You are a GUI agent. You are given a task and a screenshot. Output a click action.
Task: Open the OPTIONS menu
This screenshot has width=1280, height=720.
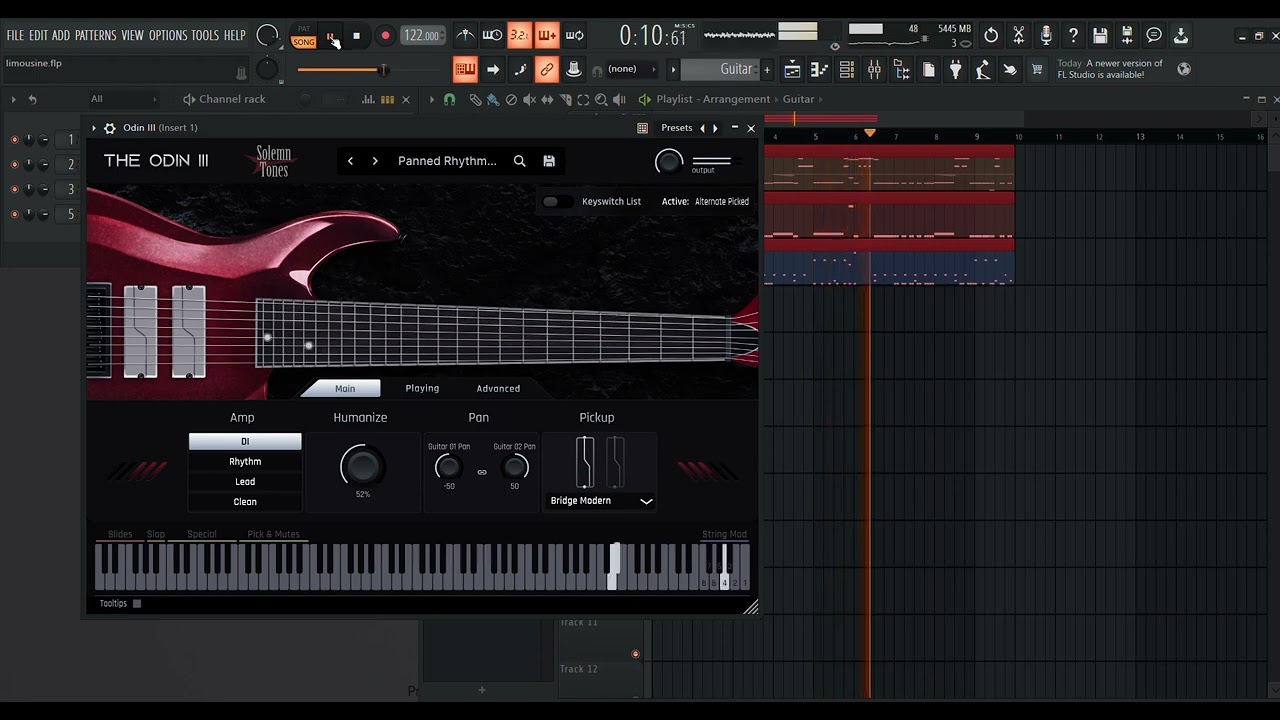click(168, 36)
